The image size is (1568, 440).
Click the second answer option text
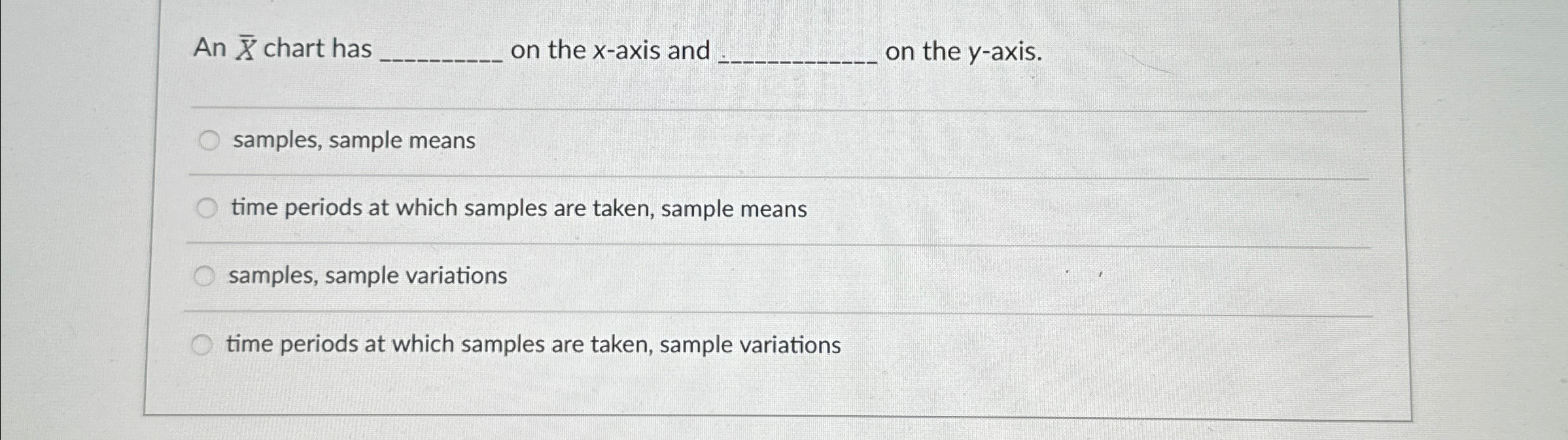point(517,209)
